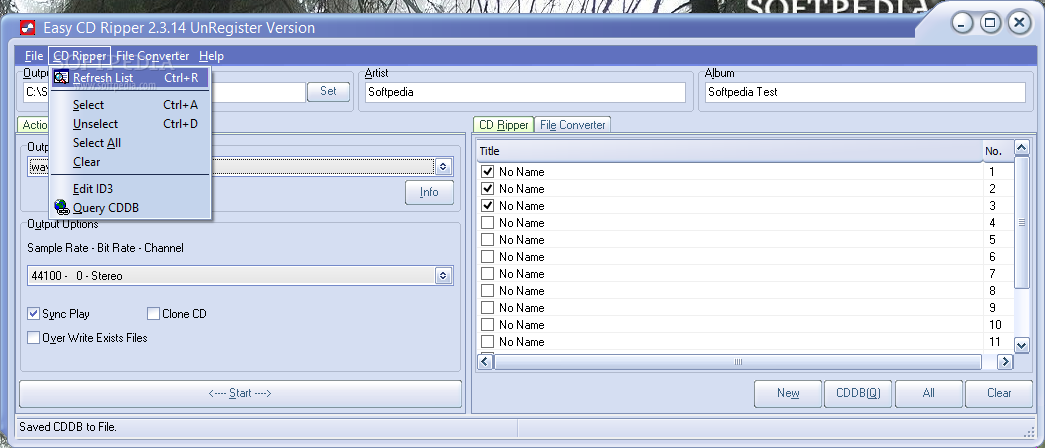Click the Clear button below track list

pyautogui.click(x=999, y=393)
